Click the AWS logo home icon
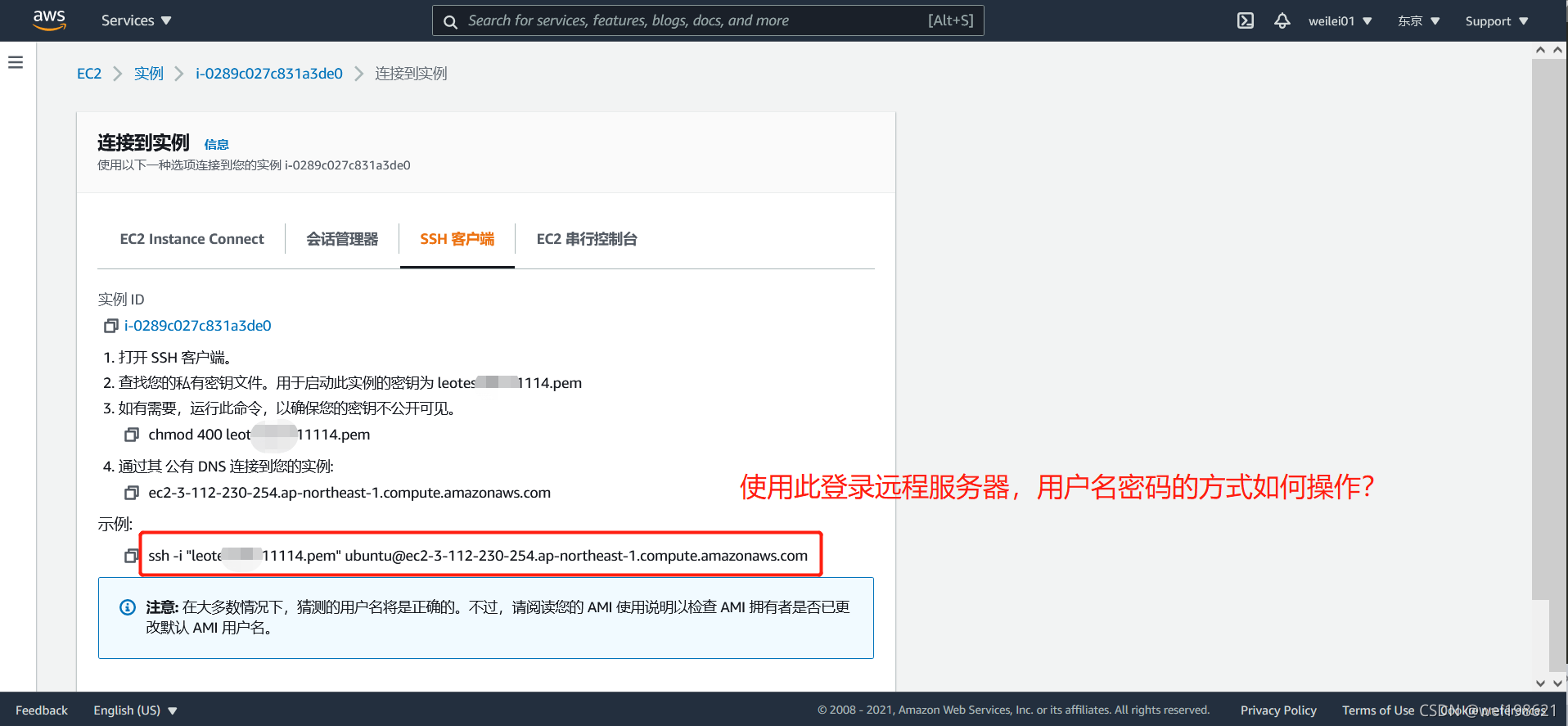The height and width of the screenshot is (726, 1568). tap(49, 20)
